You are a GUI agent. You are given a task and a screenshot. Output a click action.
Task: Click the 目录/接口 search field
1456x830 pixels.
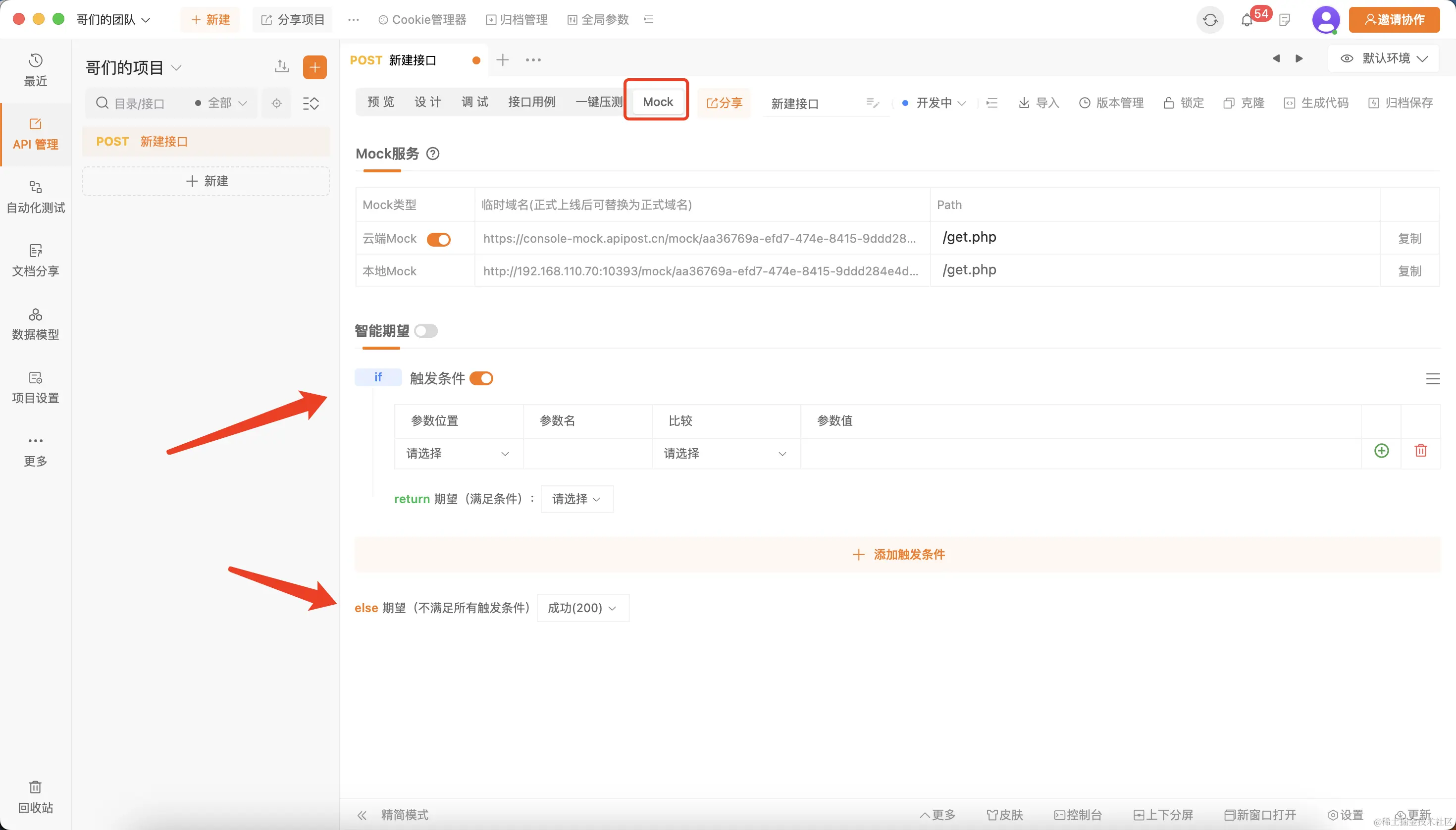point(140,104)
